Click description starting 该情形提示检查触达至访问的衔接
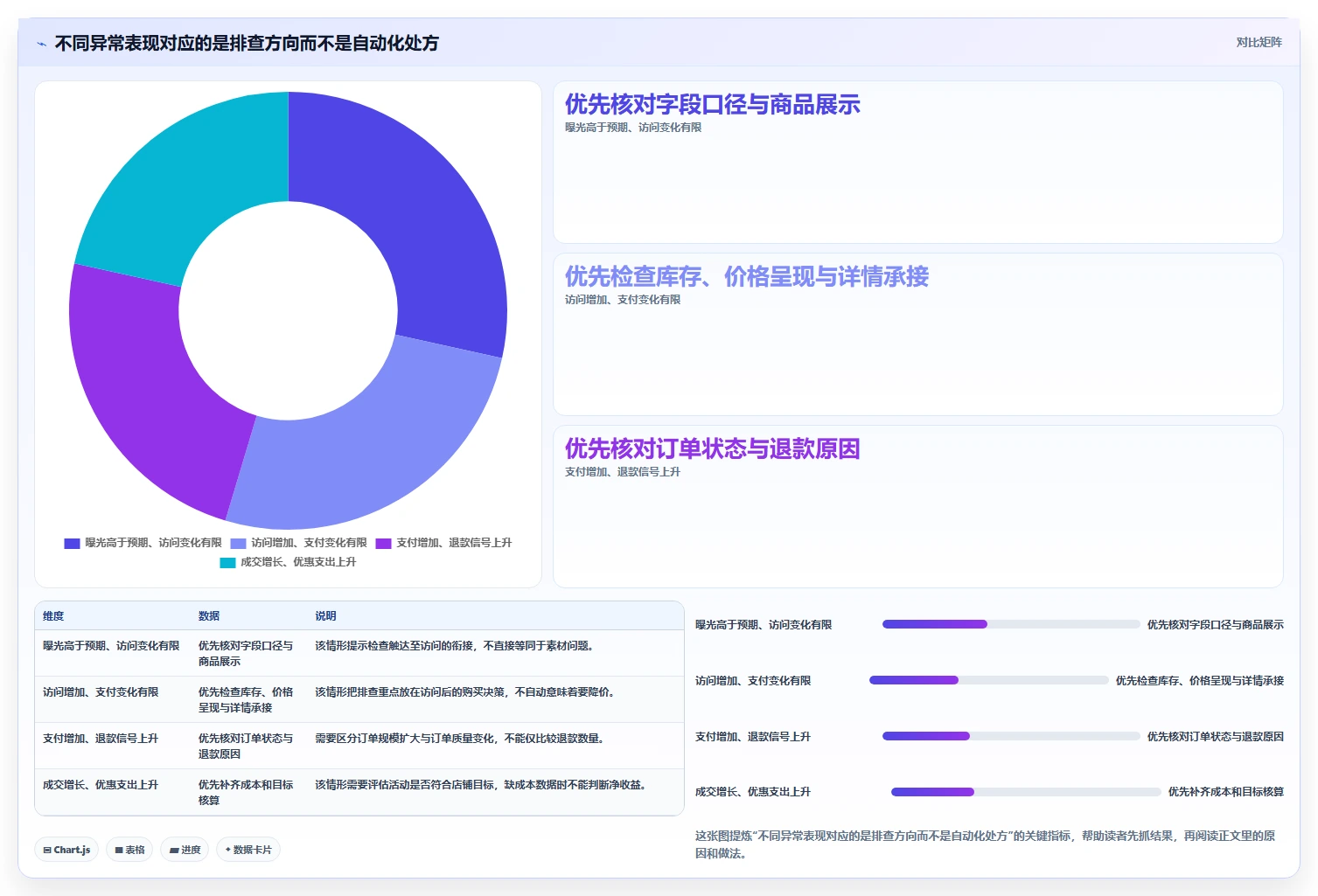 (x=456, y=646)
